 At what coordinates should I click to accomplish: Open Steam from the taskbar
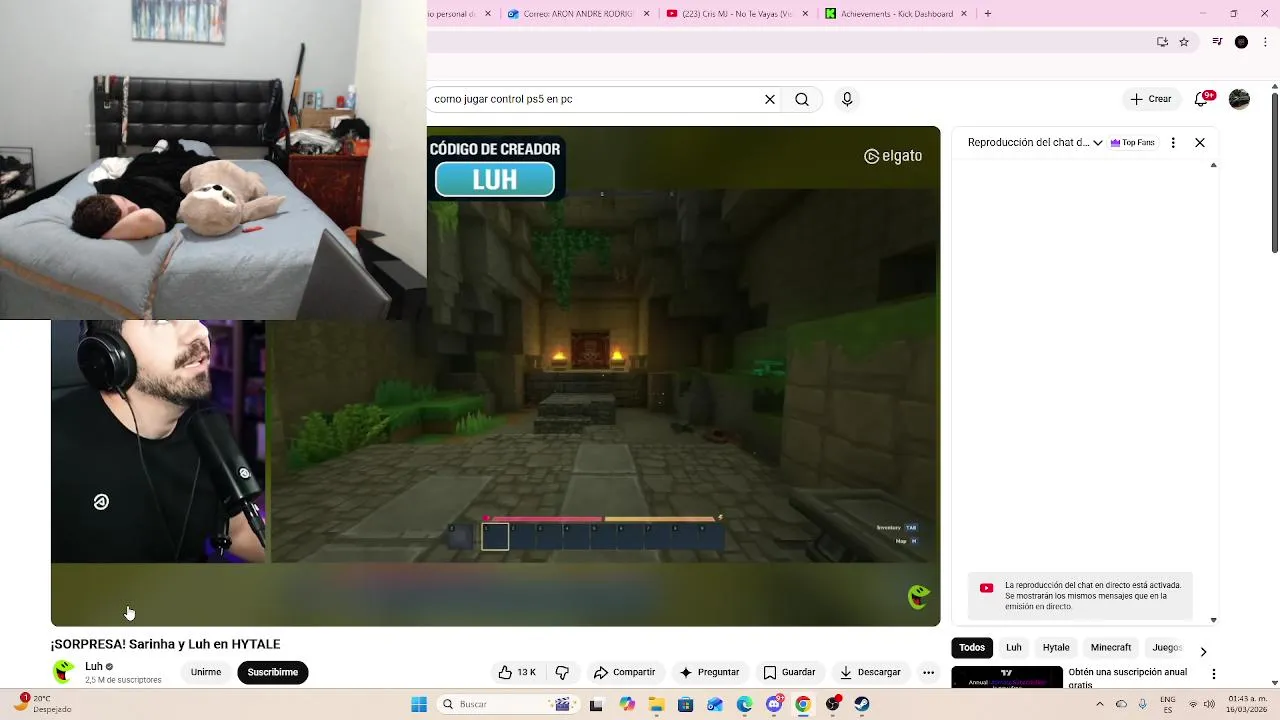[x=862, y=704]
